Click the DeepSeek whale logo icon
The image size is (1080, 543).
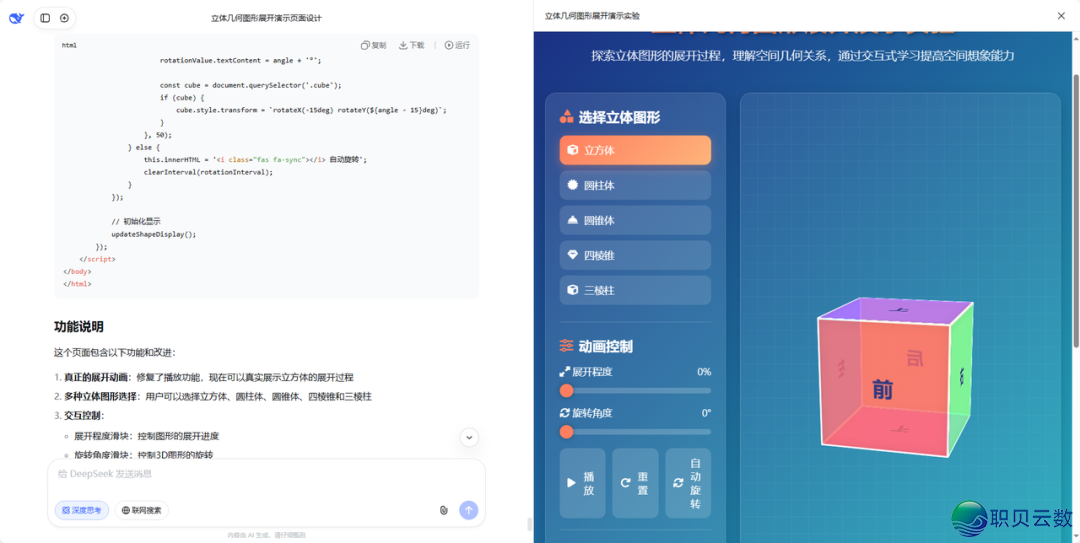(x=17, y=18)
